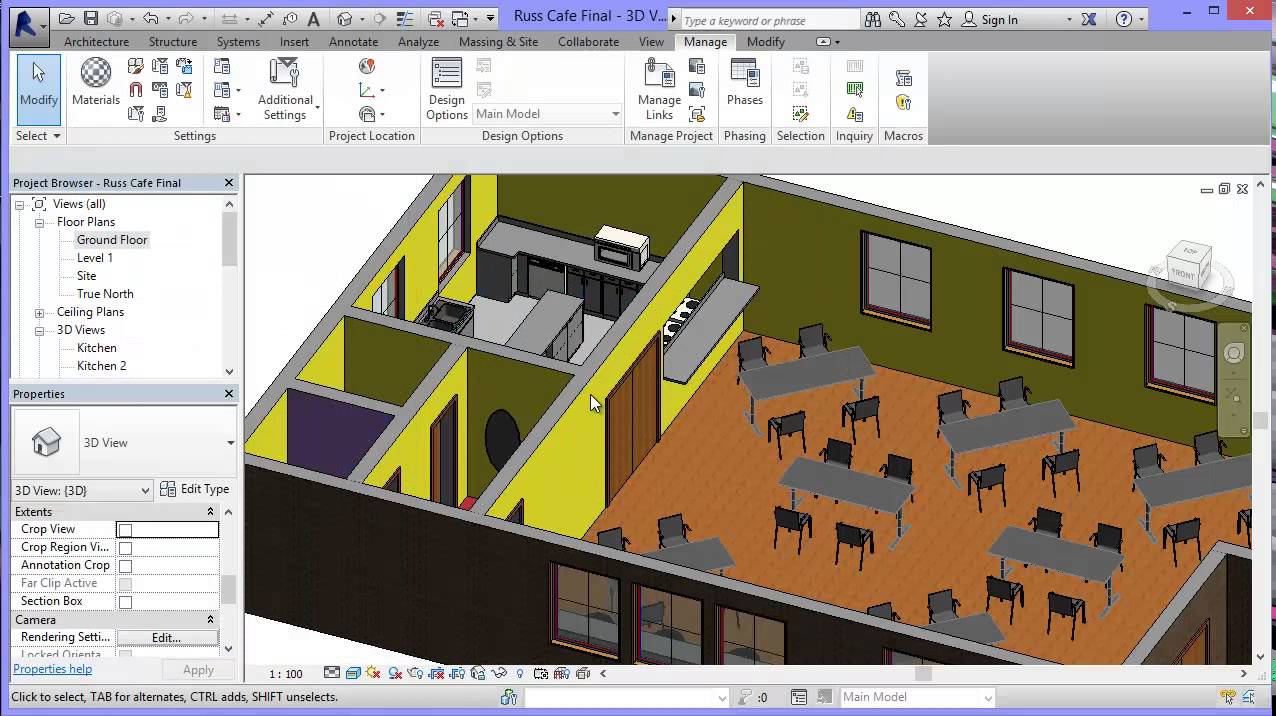Click the Snaps magnet icon
Image resolution: width=1276 pixels, height=716 pixels.
pyautogui.click(x=136, y=90)
